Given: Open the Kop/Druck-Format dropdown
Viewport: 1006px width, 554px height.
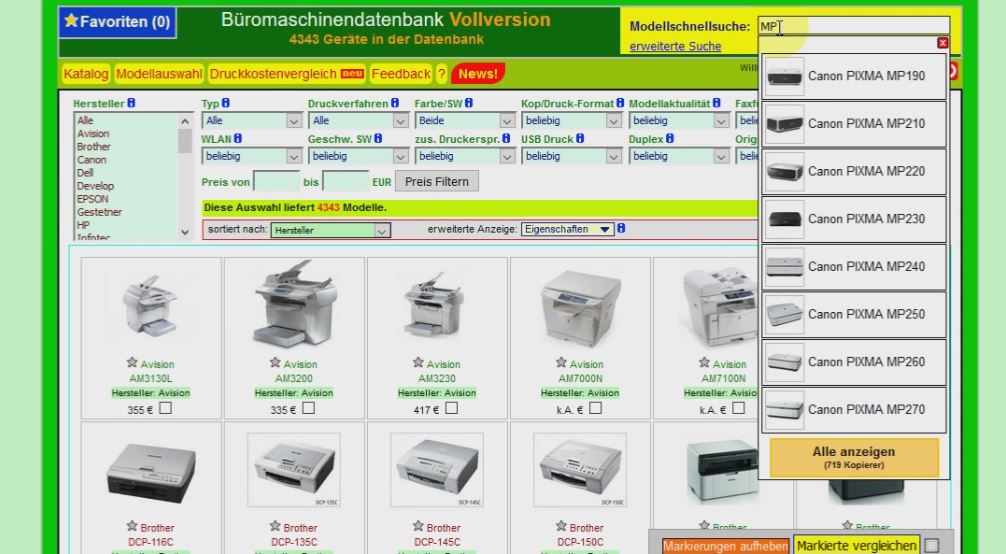Looking at the screenshot, I should click(x=572, y=121).
